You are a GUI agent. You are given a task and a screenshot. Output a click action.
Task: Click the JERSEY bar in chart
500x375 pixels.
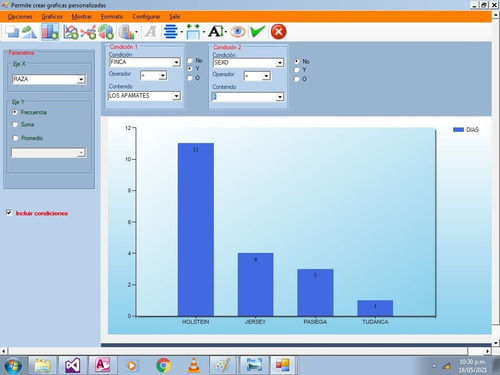(256, 284)
